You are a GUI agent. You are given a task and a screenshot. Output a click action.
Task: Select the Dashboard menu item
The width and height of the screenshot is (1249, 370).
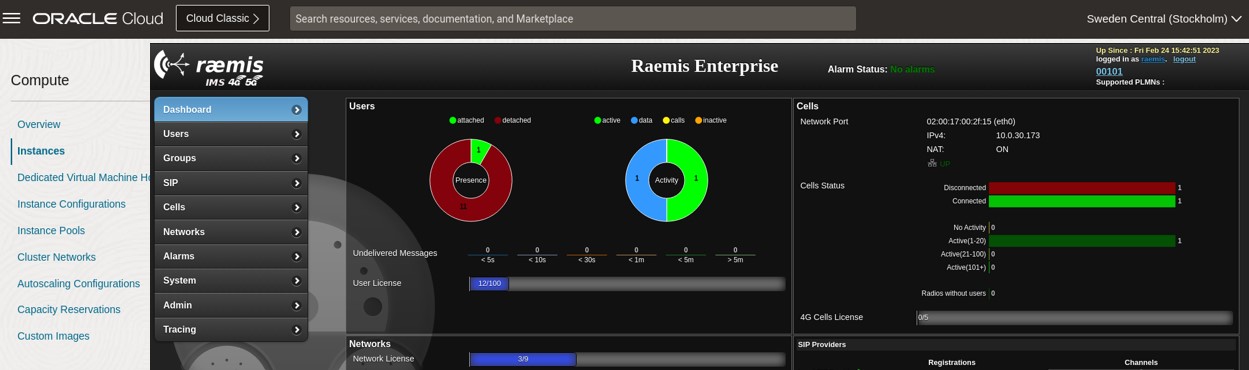pos(231,109)
